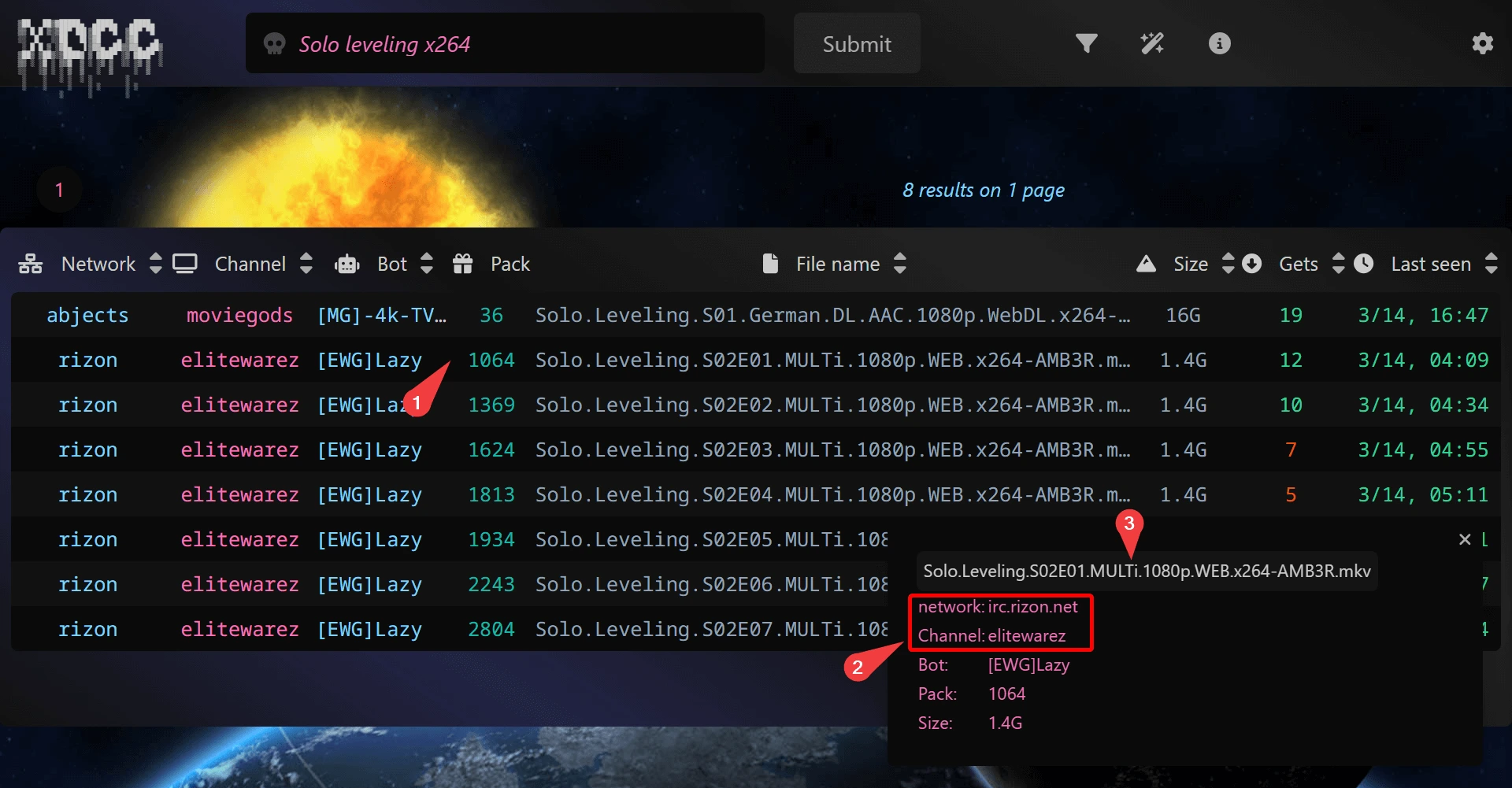
Task: Submit the Solo leveling x264 search
Action: 856,43
